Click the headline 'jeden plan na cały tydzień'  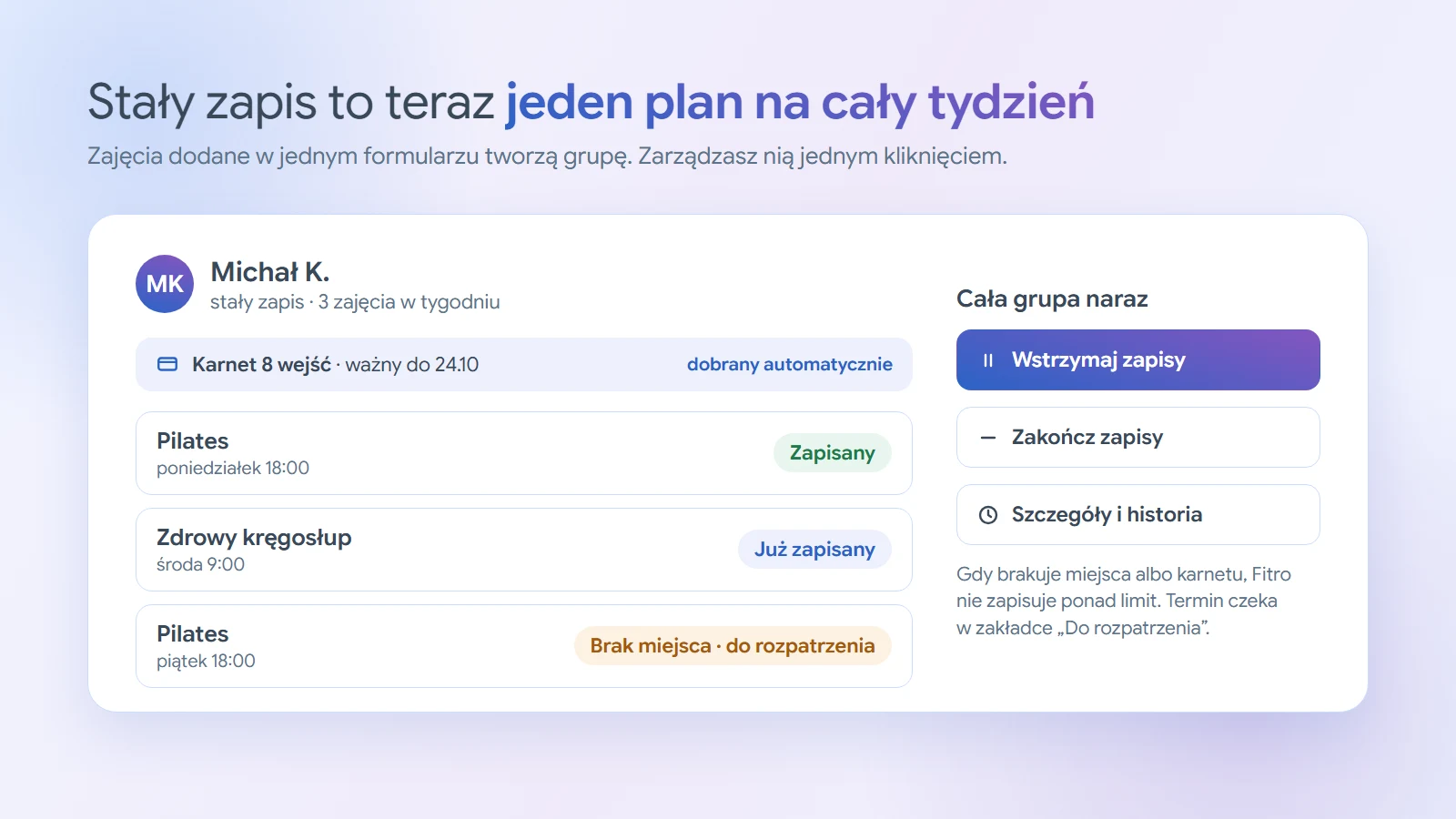[800, 102]
